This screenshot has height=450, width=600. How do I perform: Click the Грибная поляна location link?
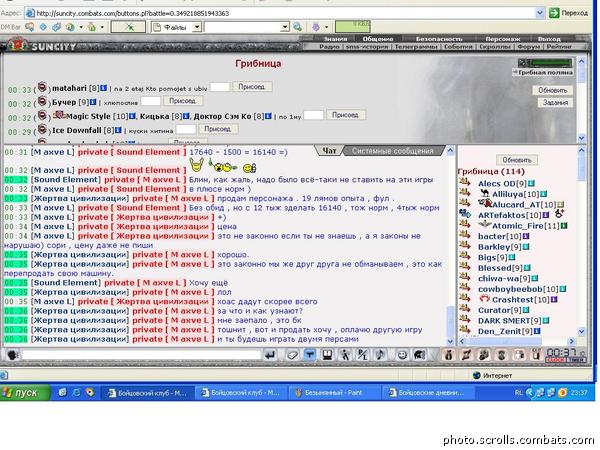[545, 72]
